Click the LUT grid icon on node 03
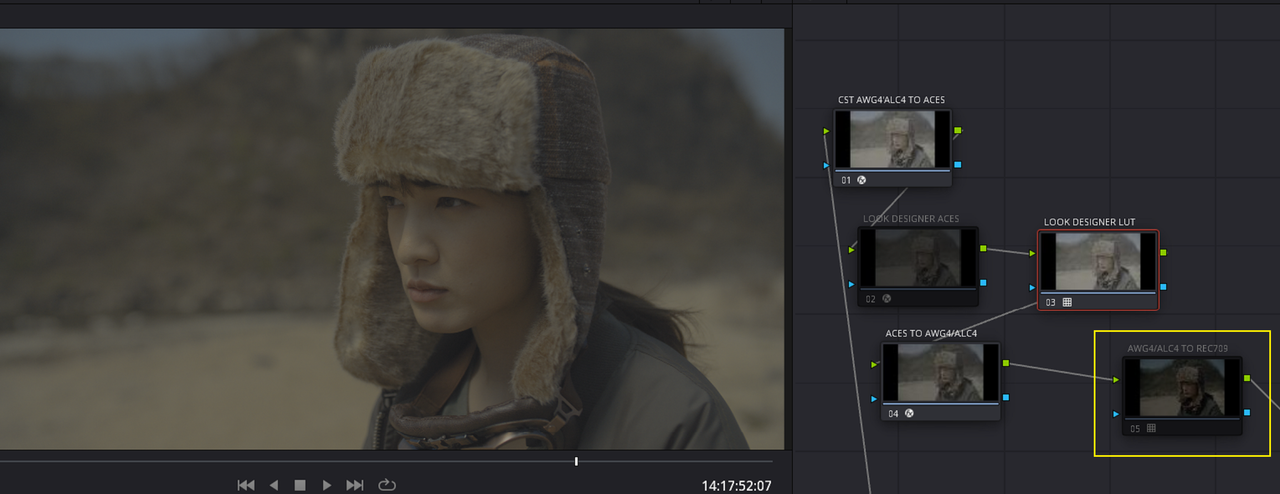 point(1067,302)
